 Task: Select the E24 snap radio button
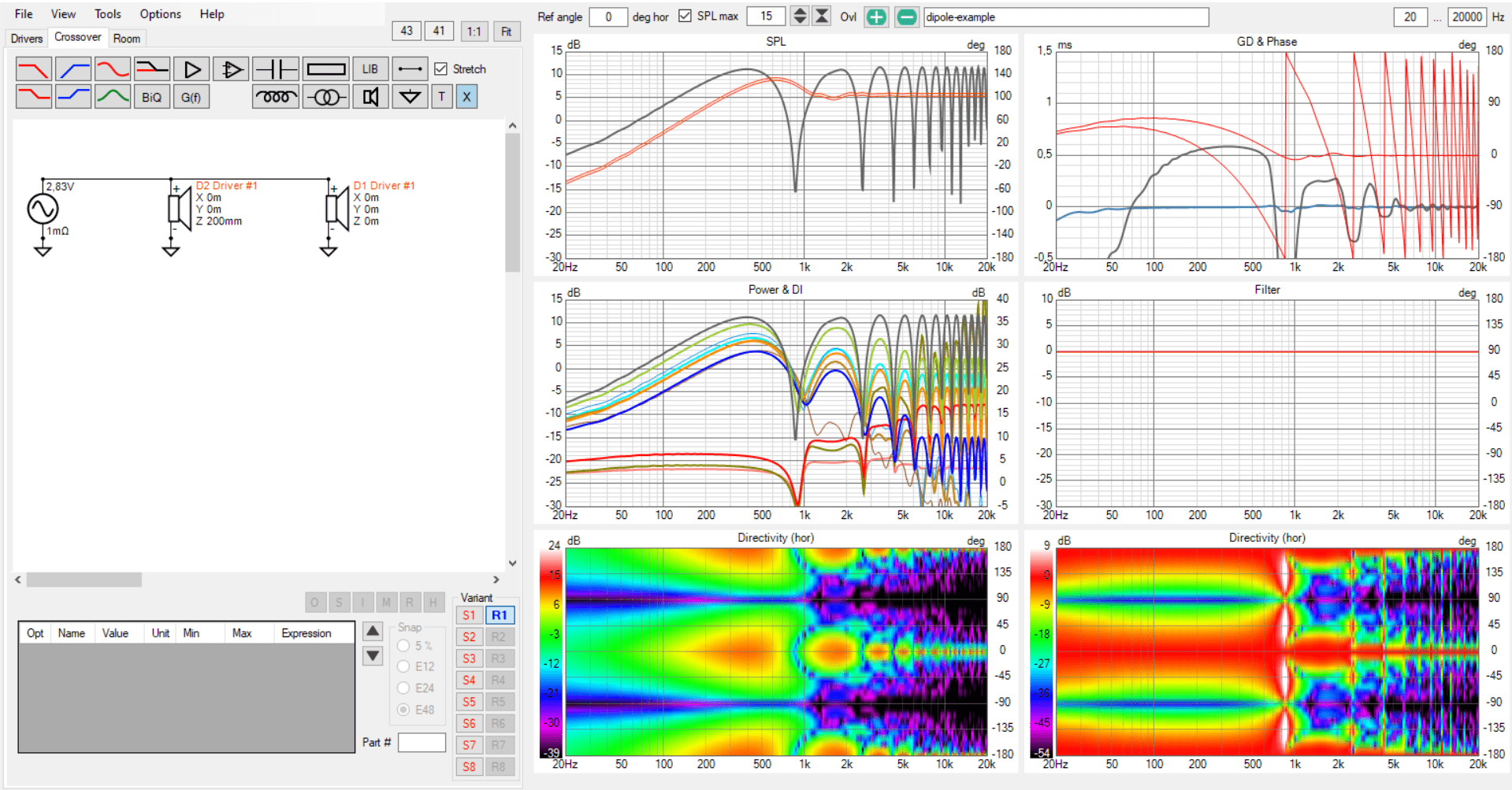pyautogui.click(x=403, y=688)
